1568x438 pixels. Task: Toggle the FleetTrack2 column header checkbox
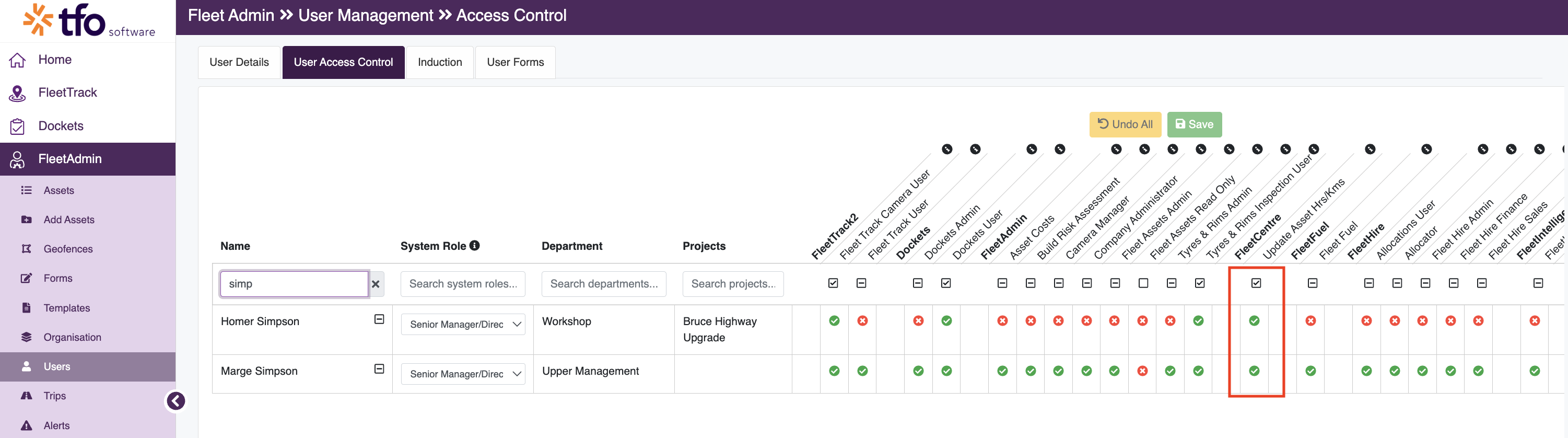click(x=833, y=283)
